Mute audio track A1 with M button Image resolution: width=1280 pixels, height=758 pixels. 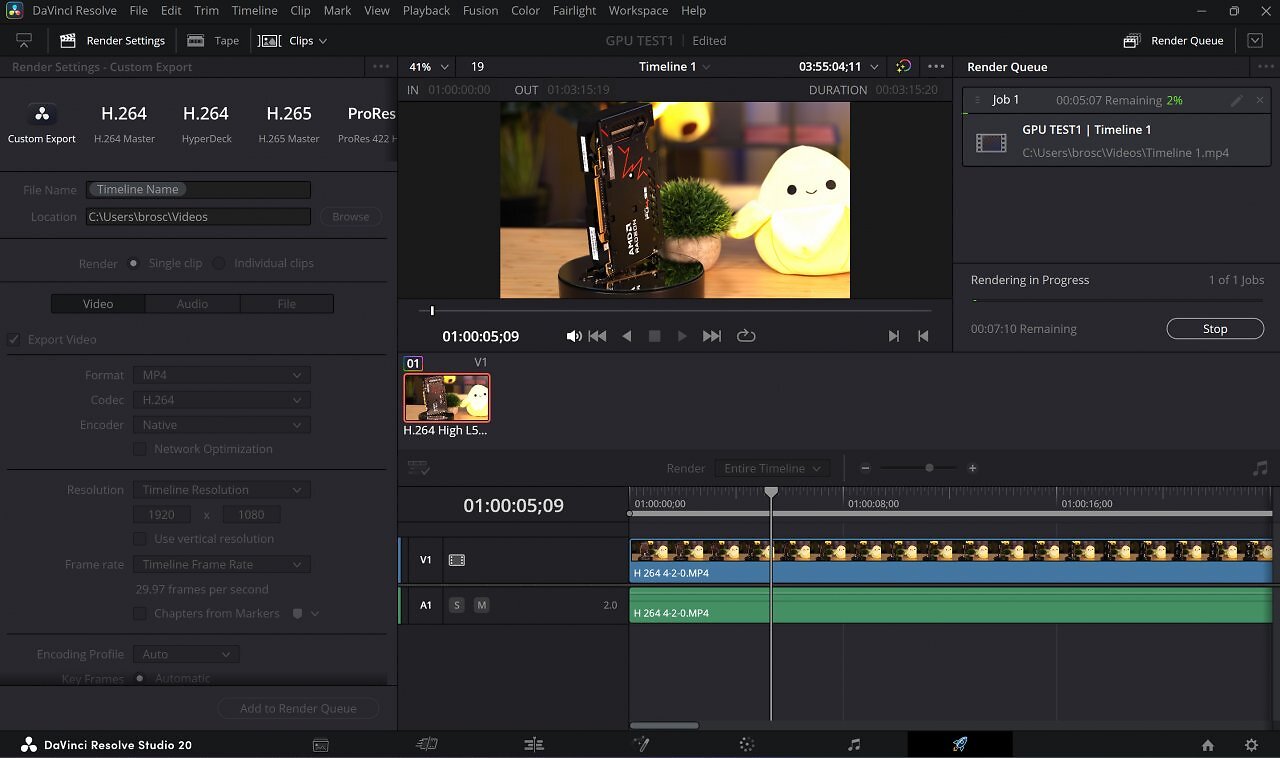click(481, 605)
